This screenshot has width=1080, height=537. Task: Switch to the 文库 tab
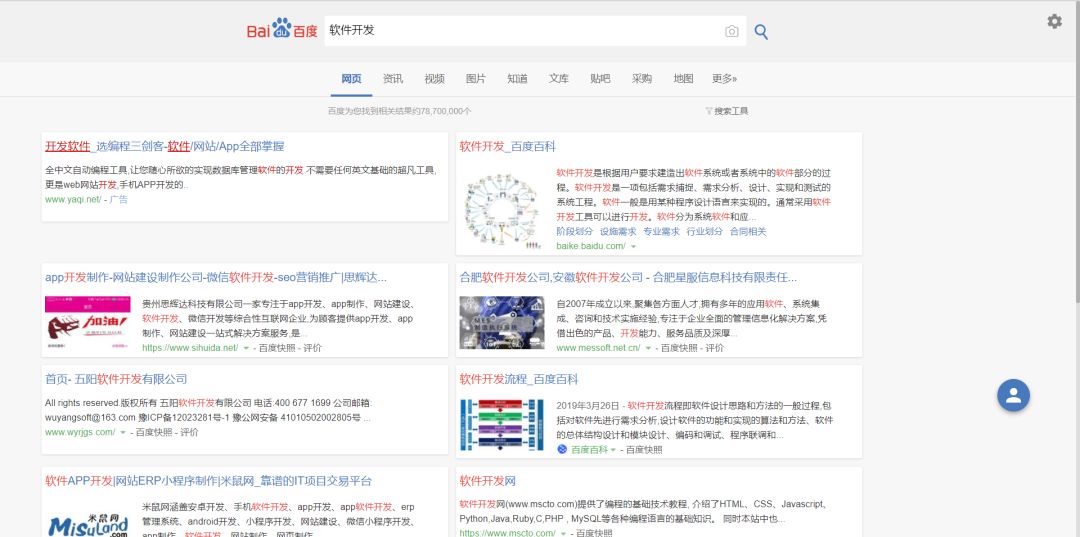[559, 79]
